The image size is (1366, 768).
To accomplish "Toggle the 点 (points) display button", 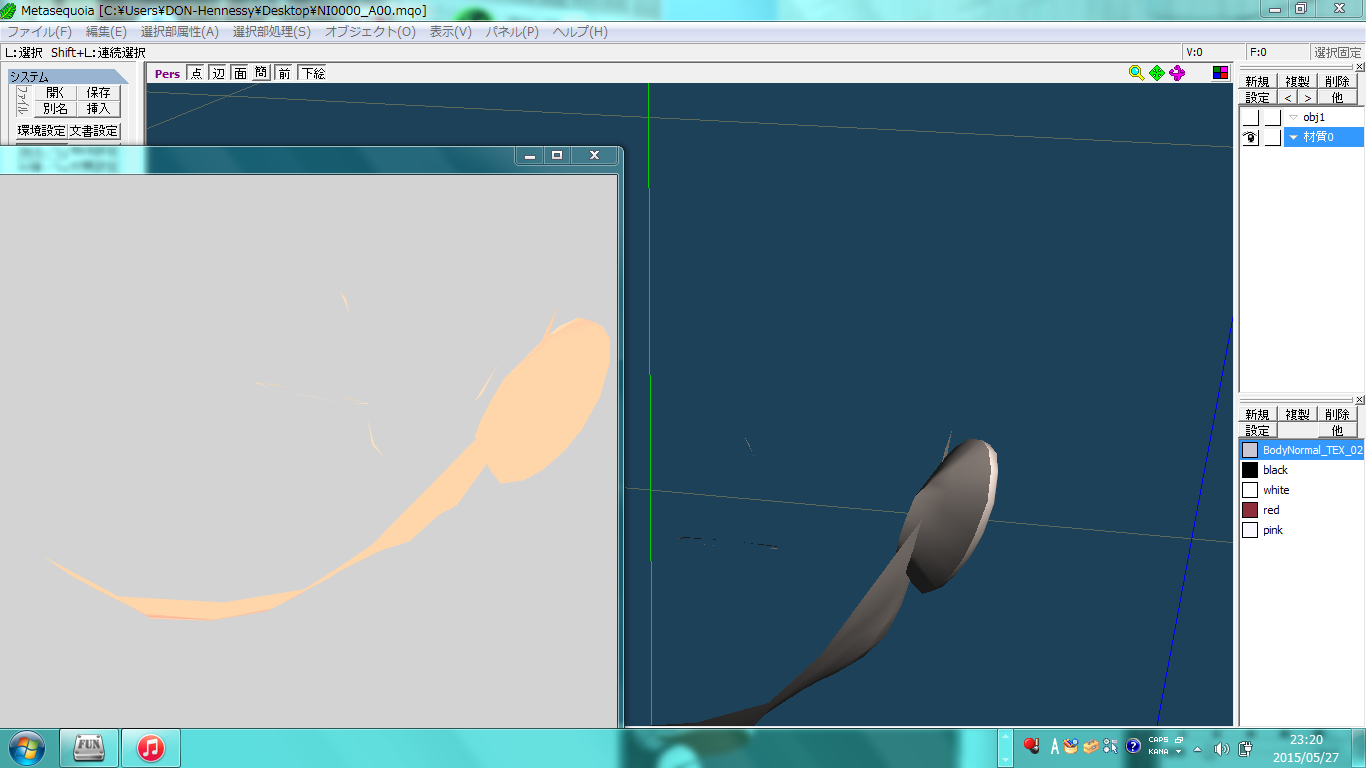I will coord(196,73).
